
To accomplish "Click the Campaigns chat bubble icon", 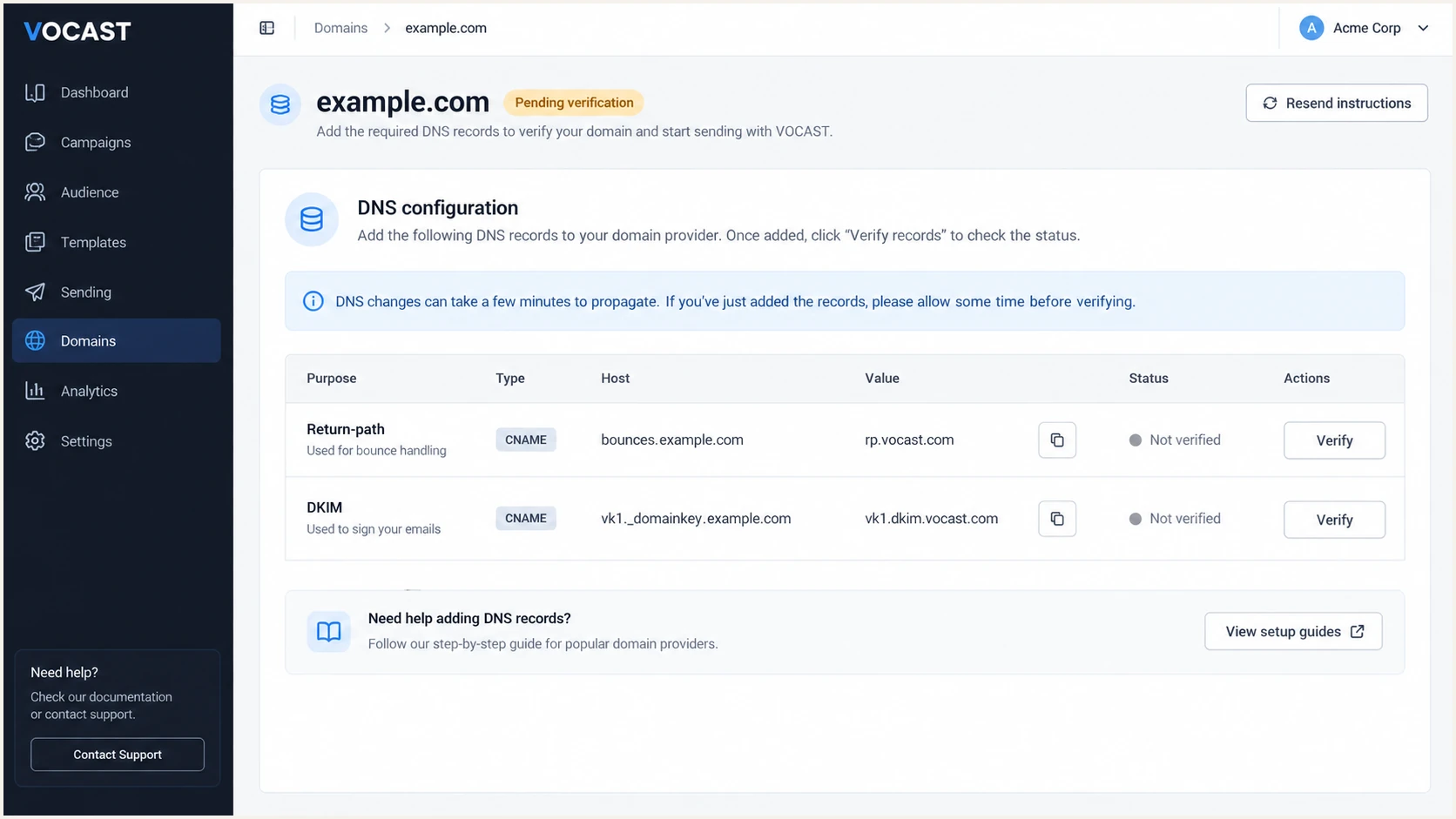I will click(x=35, y=142).
